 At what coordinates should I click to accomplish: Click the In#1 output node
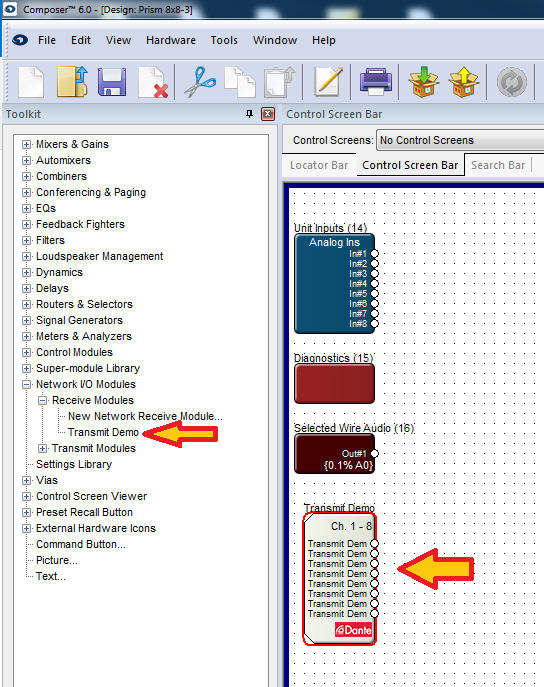[374, 254]
